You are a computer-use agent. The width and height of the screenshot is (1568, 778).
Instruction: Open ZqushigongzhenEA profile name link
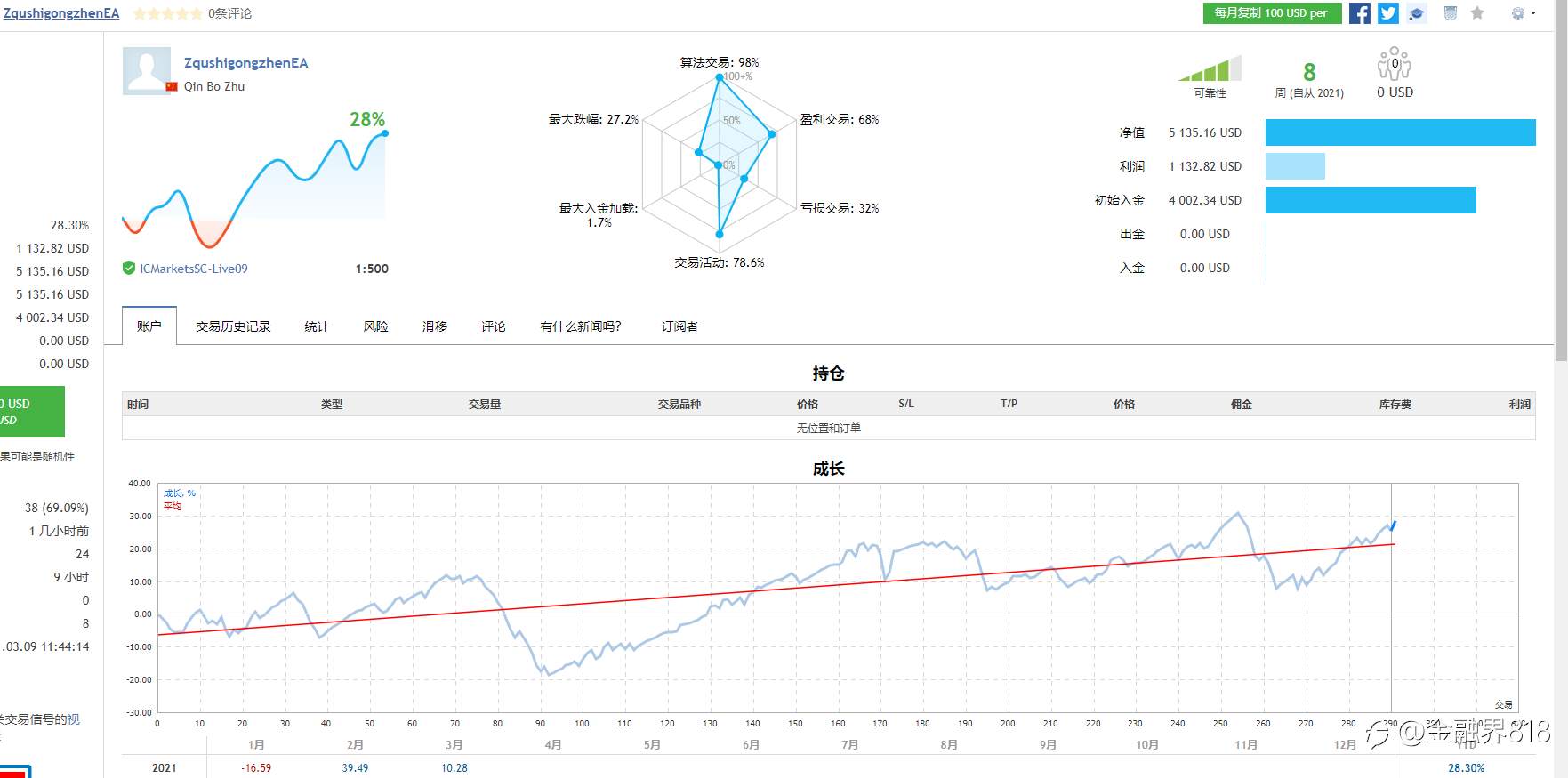coord(245,63)
